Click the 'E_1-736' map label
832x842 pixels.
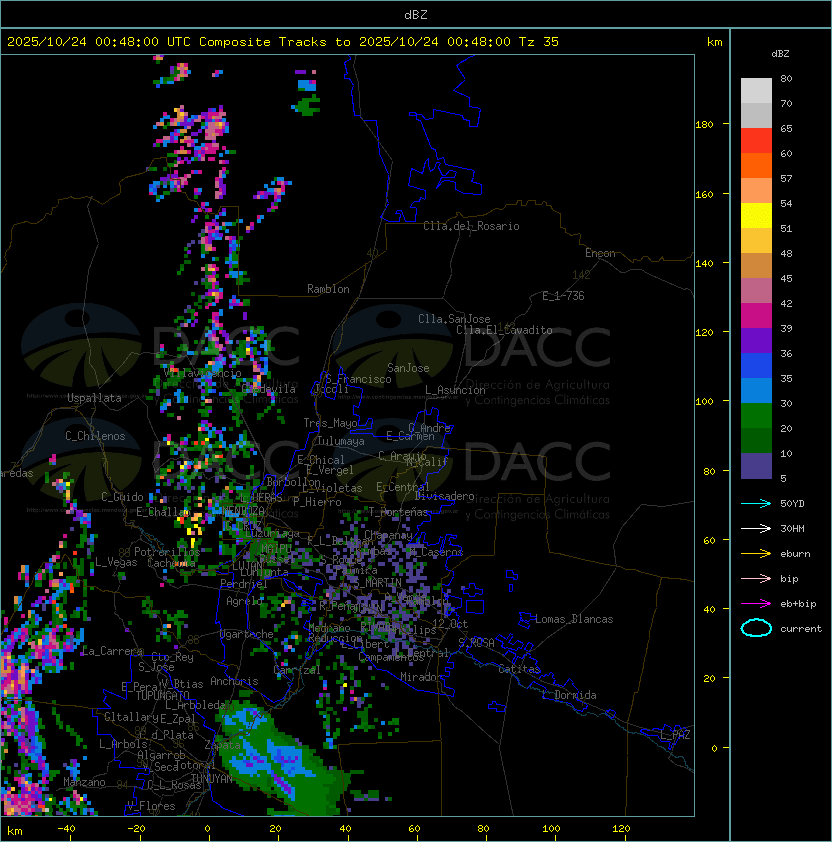point(563,296)
